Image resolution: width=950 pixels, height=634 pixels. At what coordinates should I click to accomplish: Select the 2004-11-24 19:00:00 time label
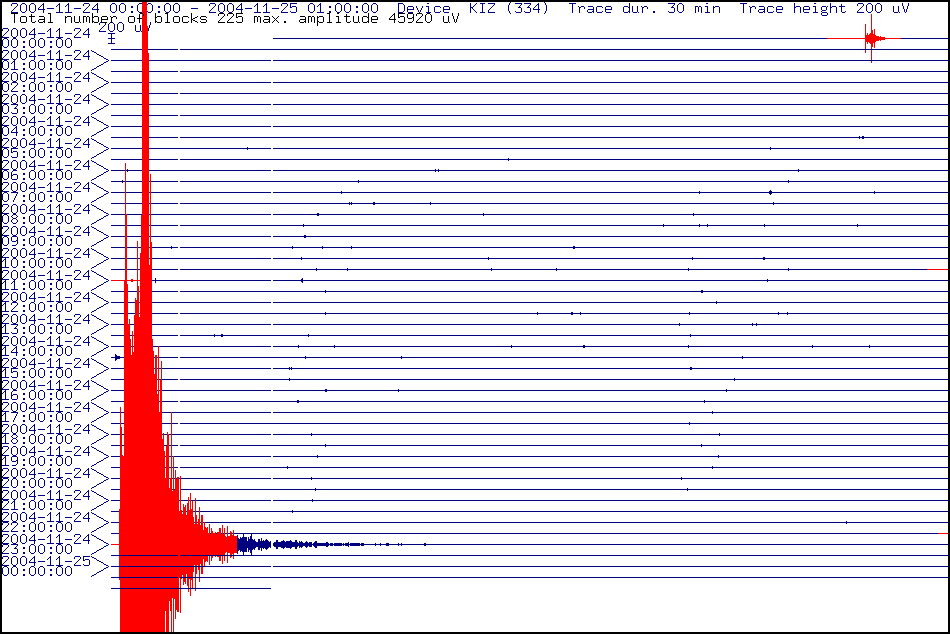46,456
